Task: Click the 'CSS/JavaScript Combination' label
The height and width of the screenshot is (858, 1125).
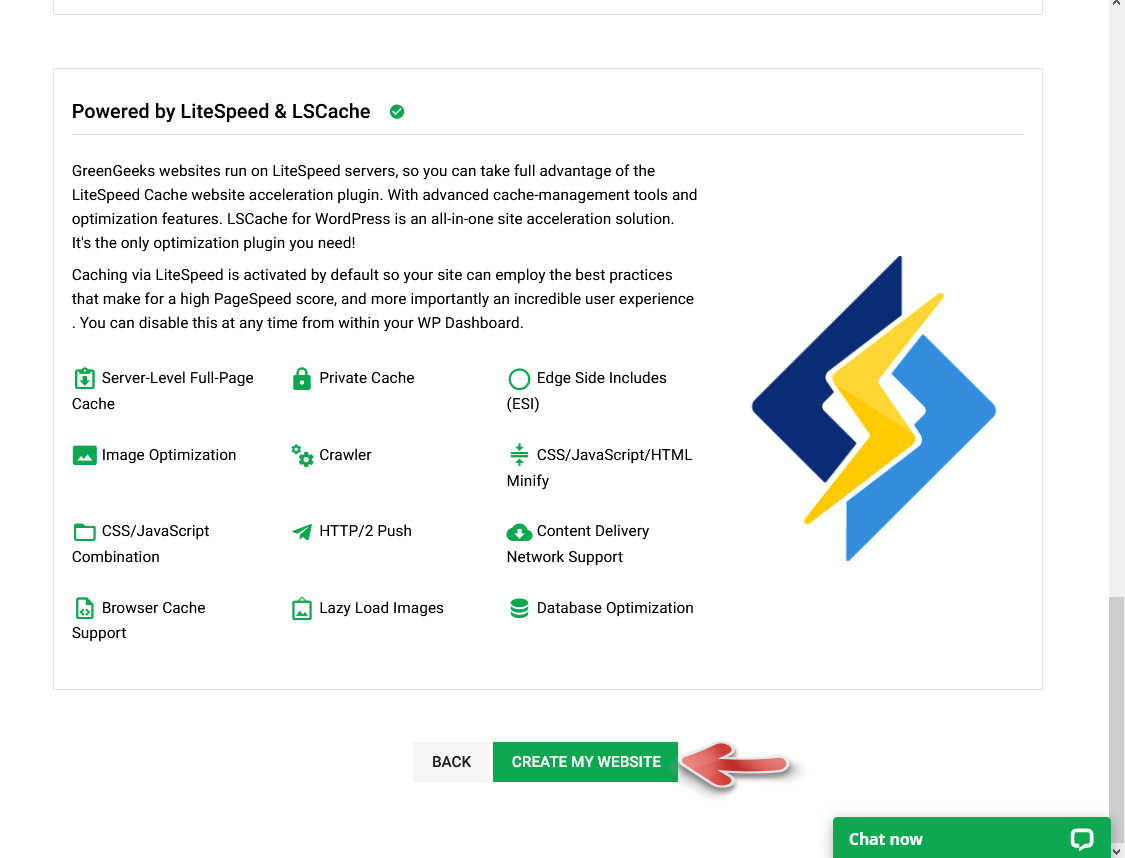Action: point(141,544)
